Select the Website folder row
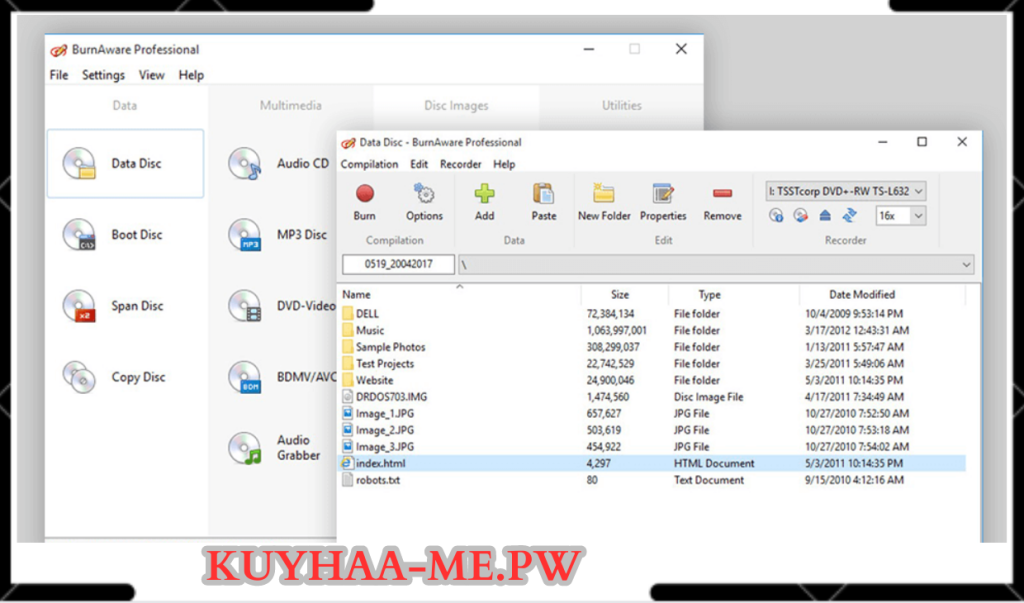The image size is (1024, 603). tap(652, 380)
